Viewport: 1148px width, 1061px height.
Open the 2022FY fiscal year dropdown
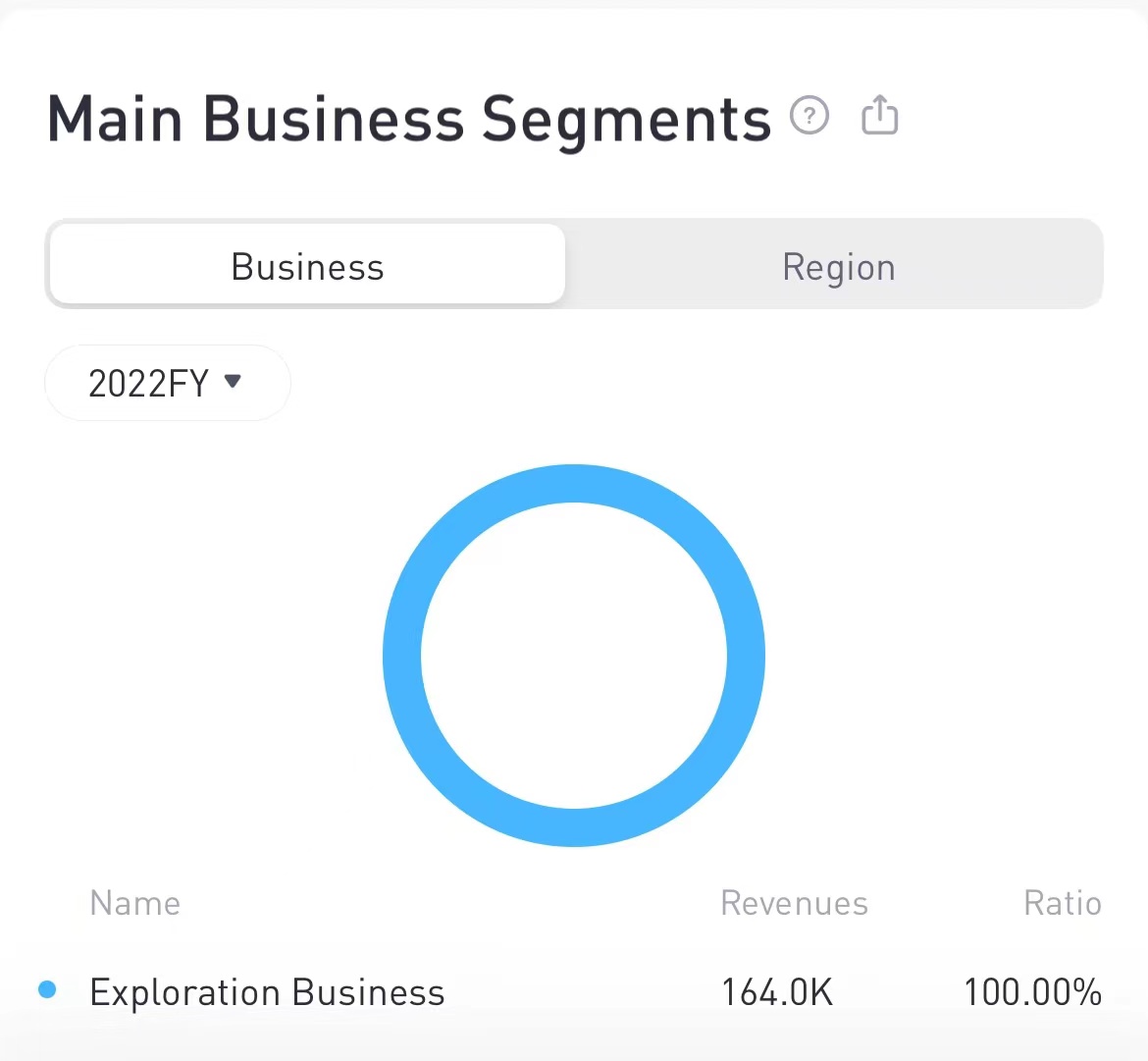click(x=167, y=383)
